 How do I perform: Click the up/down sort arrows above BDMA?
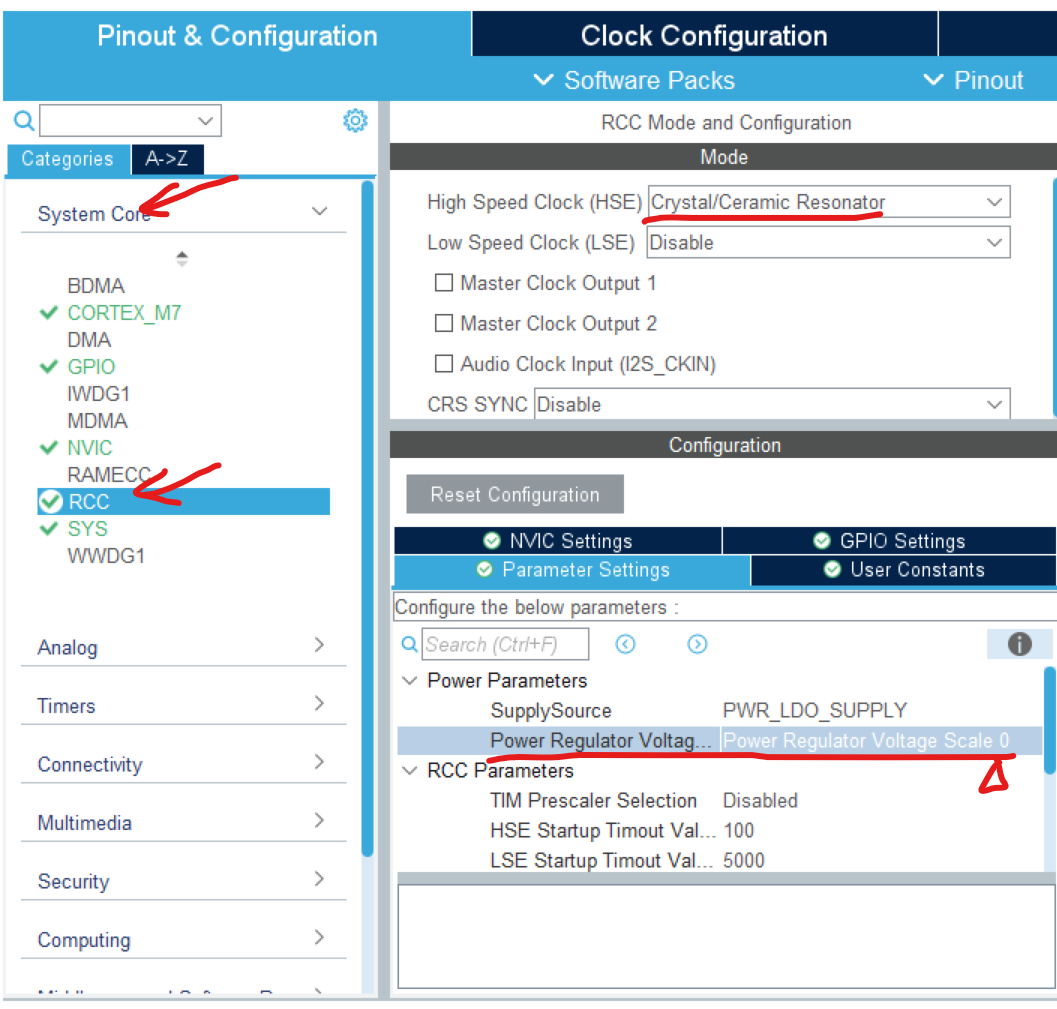(x=182, y=259)
